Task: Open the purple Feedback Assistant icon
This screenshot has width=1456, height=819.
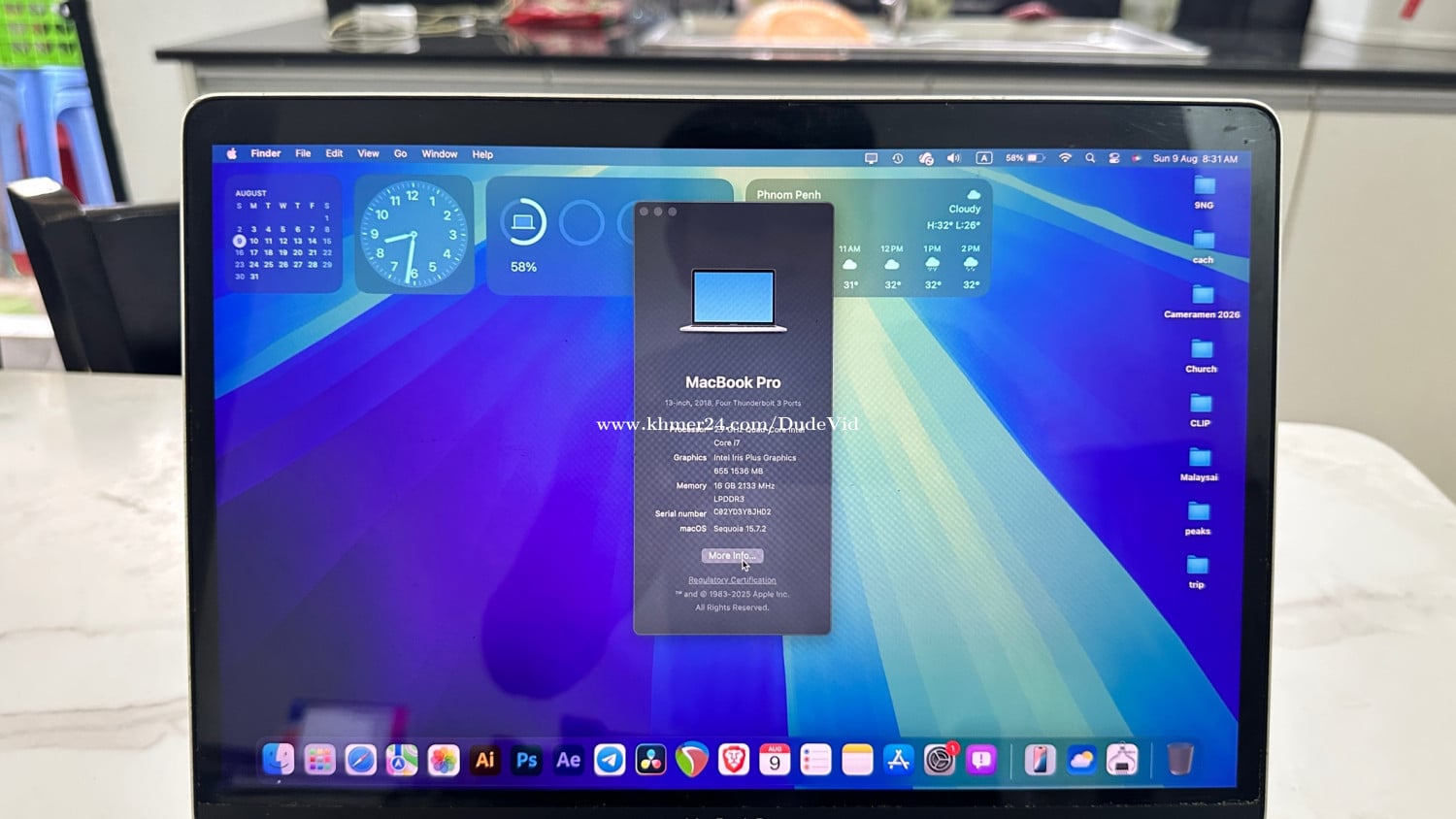Action: [981, 760]
